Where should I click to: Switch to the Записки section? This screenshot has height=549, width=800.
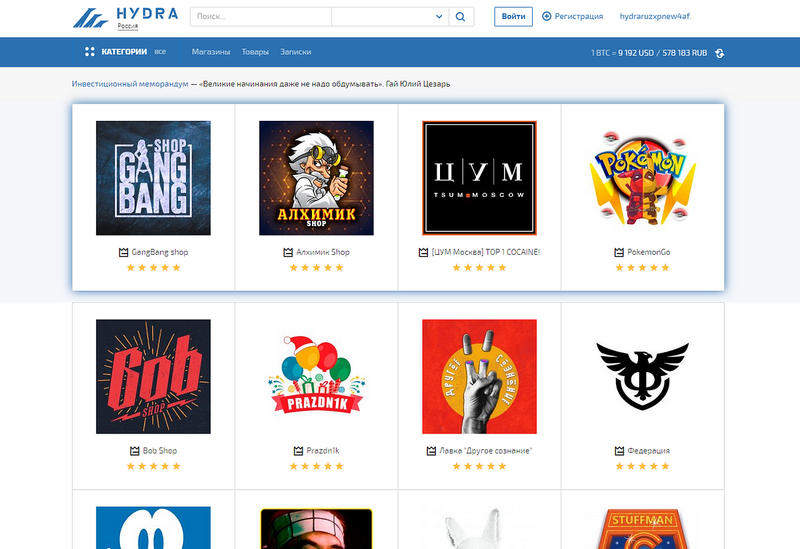click(x=296, y=52)
